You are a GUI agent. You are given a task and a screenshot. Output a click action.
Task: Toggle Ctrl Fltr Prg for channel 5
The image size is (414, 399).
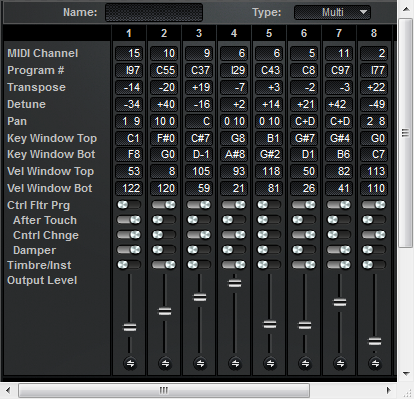269,205
